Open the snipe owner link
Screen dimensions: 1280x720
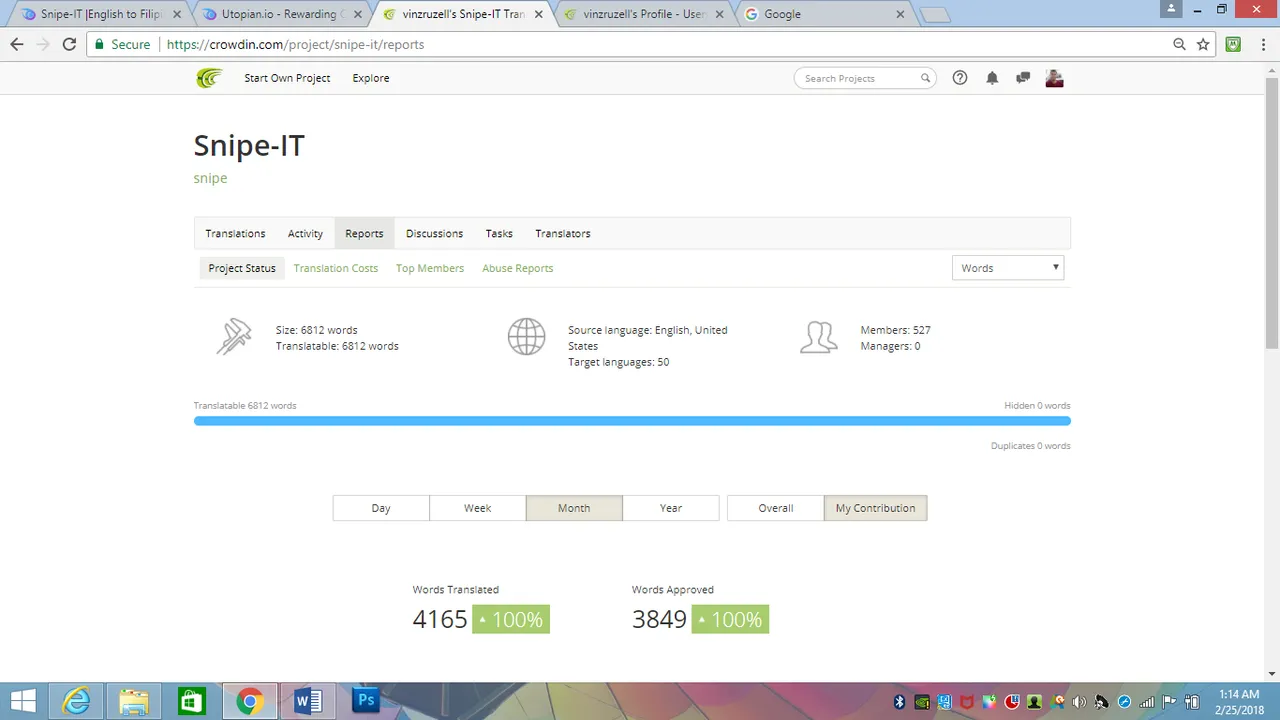click(210, 178)
